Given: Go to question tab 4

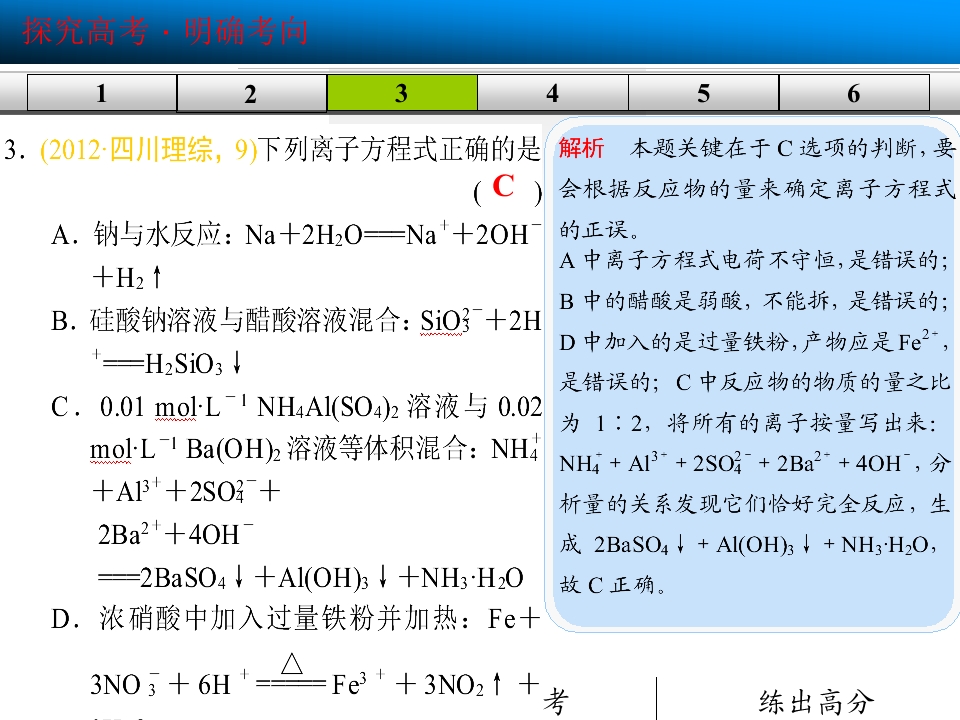Looking at the screenshot, I should coord(553,93).
